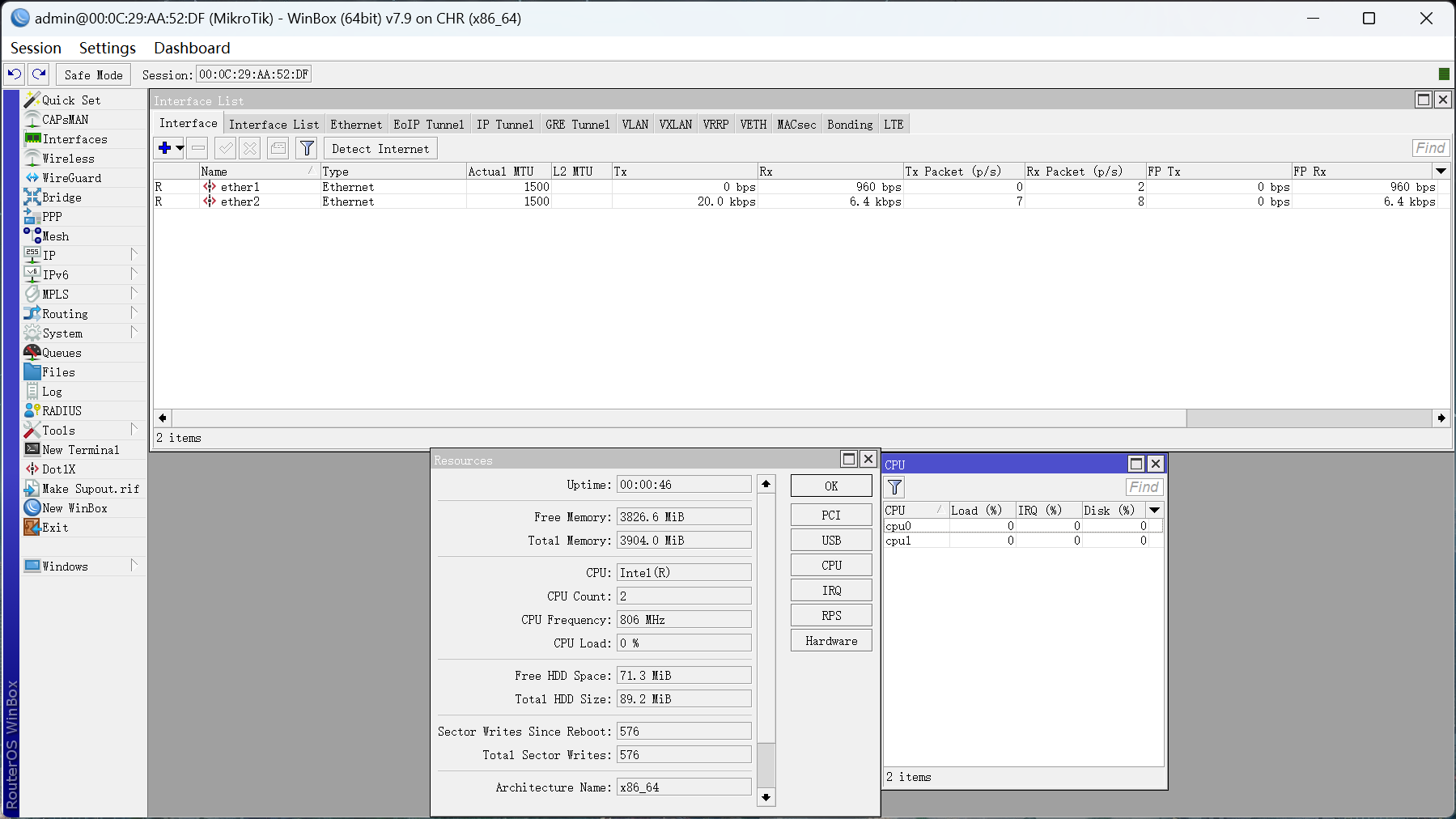Viewport: 1456px width, 819px height.
Task: Open the Bridge sidebar item
Action: (x=62, y=197)
